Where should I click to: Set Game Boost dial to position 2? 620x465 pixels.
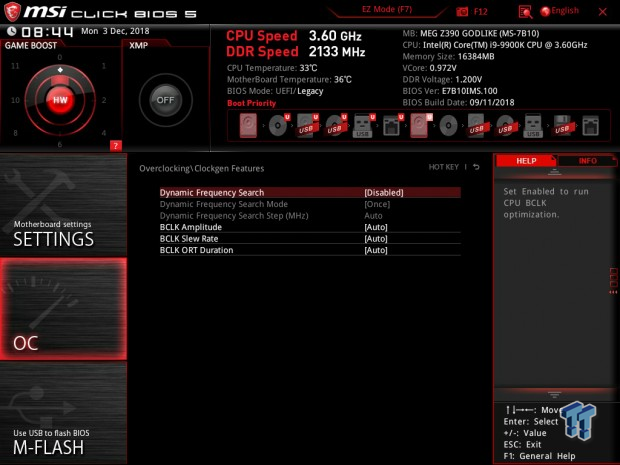104,100
